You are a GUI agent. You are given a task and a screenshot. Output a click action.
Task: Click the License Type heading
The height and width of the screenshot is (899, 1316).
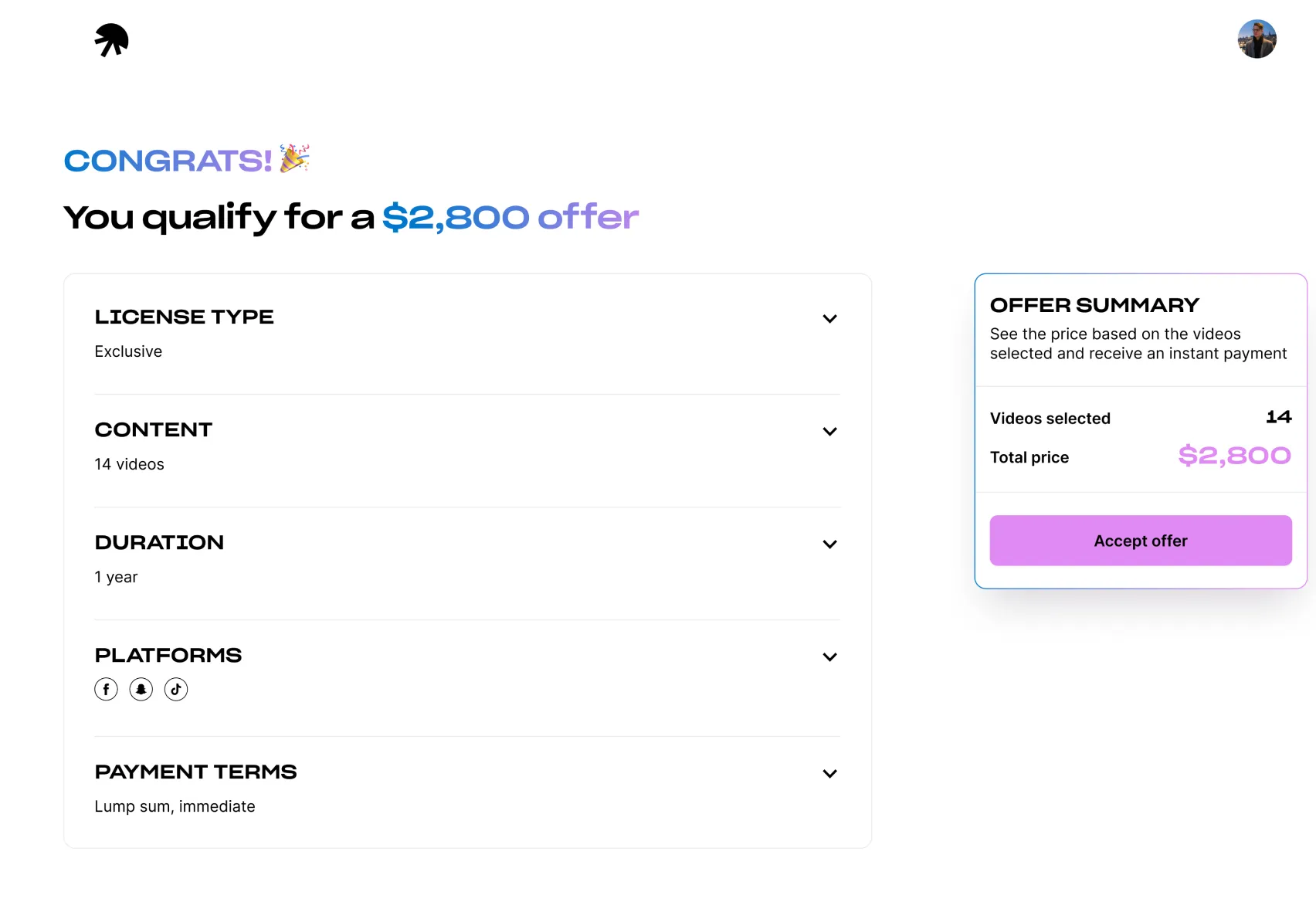(184, 317)
